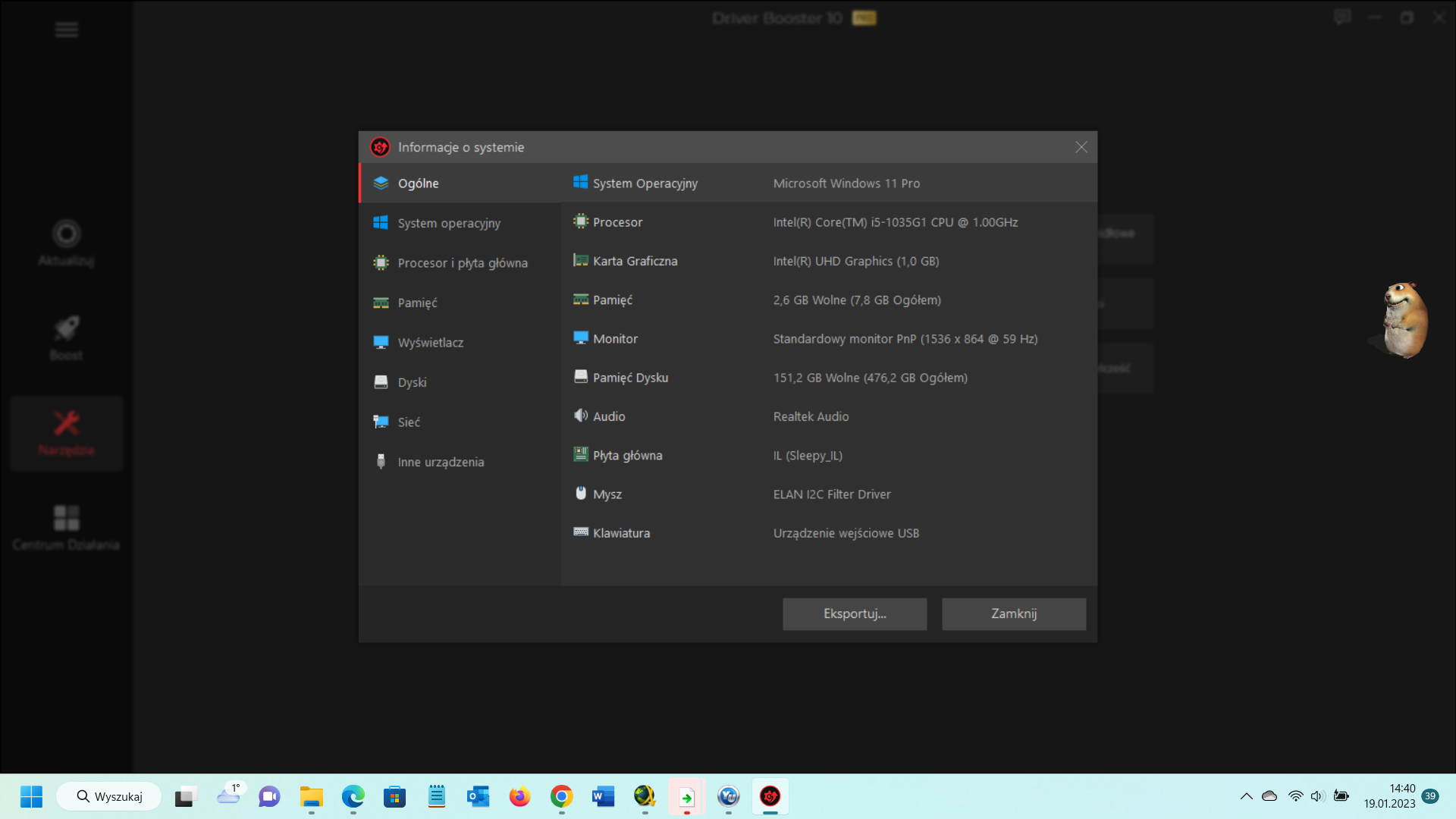Launch Microsoft Edge from the taskbar
The image size is (1456, 819).
pyautogui.click(x=353, y=796)
